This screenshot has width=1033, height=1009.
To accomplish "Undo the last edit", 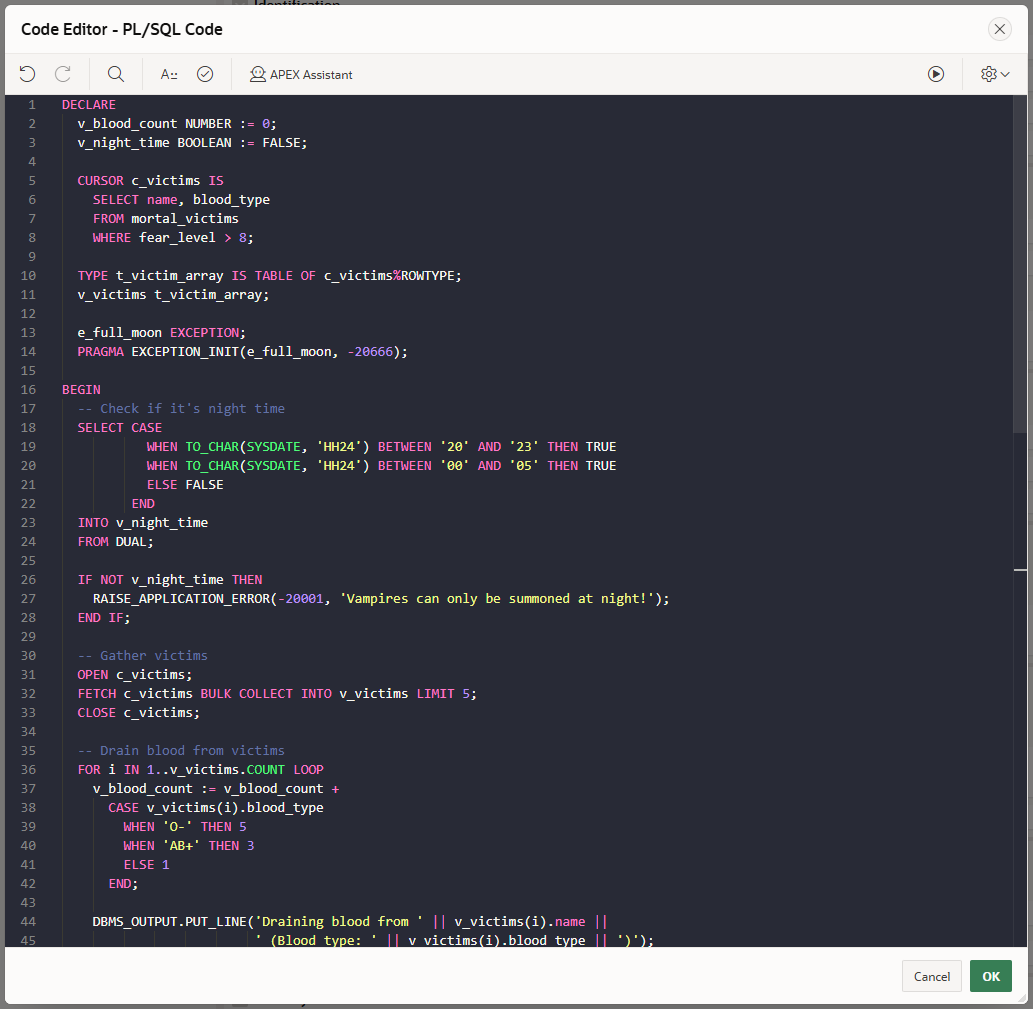I will click(27, 74).
